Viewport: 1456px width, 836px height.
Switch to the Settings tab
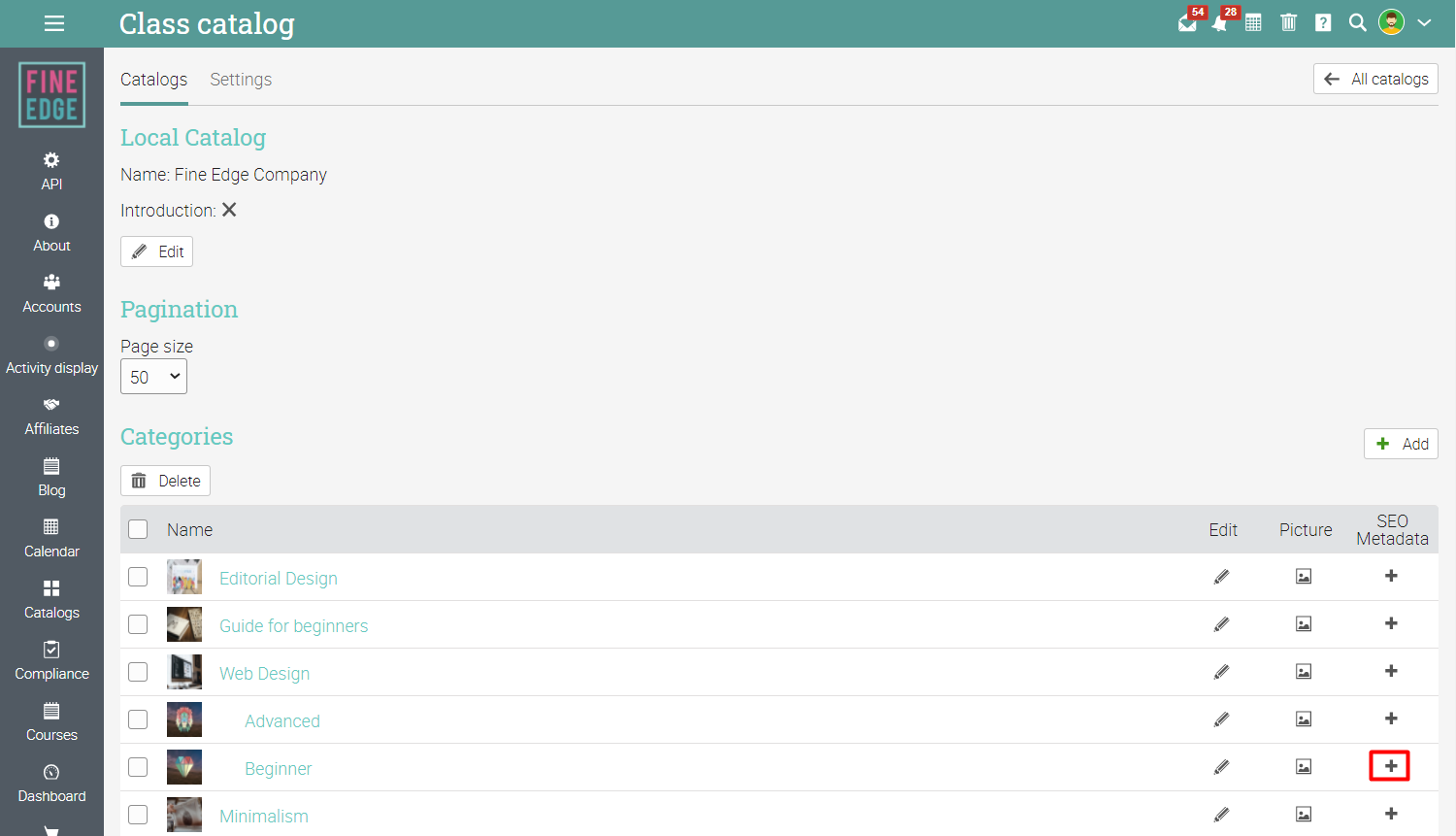click(241, 80)
